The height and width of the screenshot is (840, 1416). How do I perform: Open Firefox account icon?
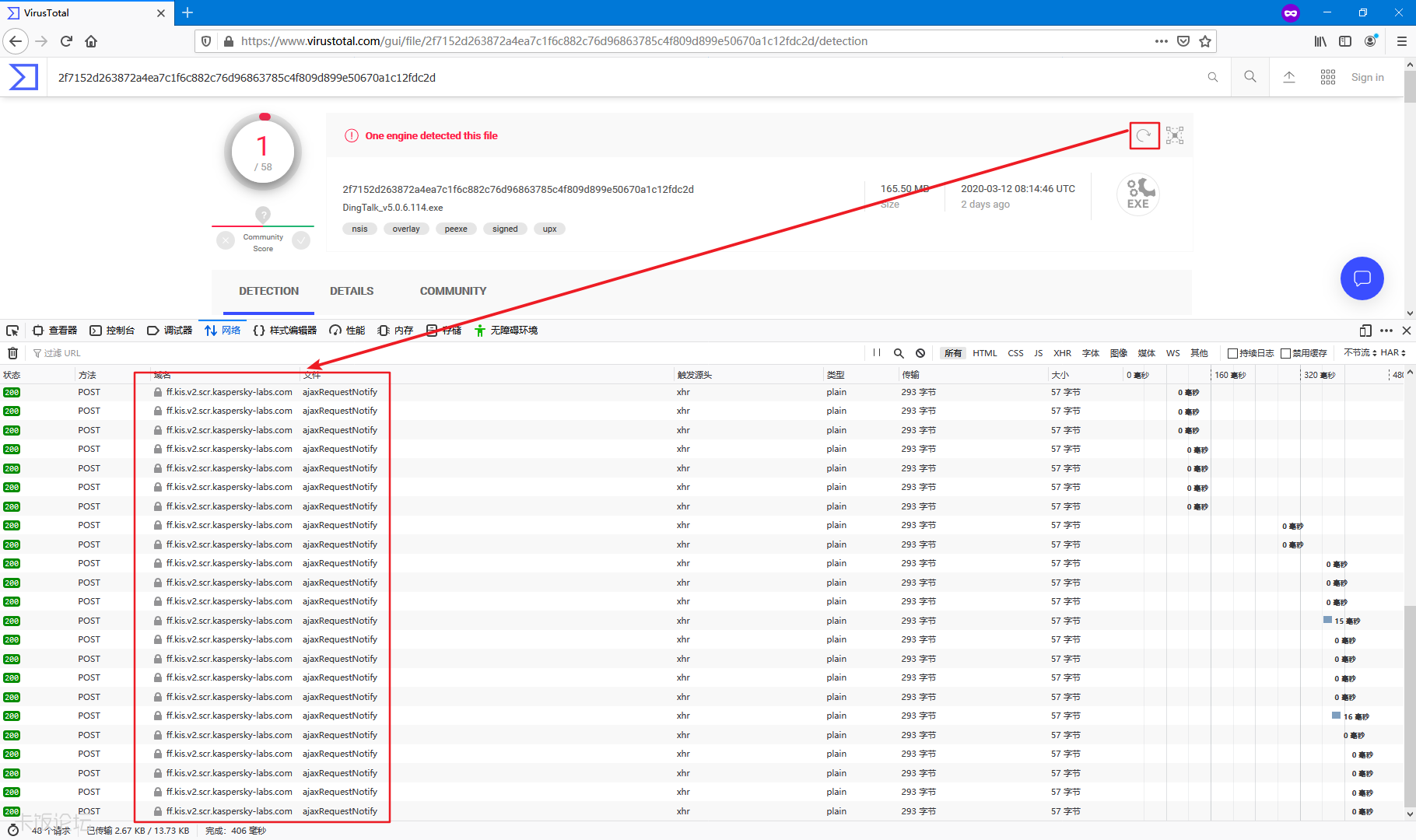pyautogui.click(x=1371, y=41)
